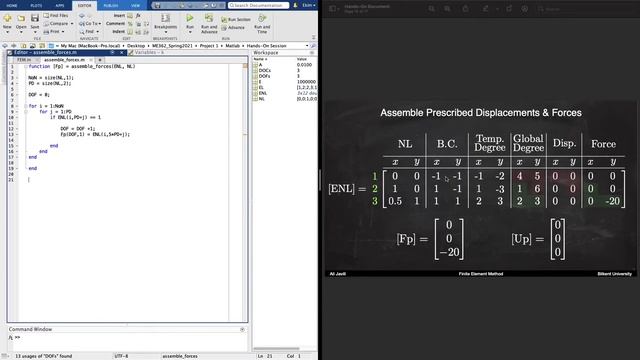Click the smart Indent icon
Screen dimensions: 640x360
[130, 31]
